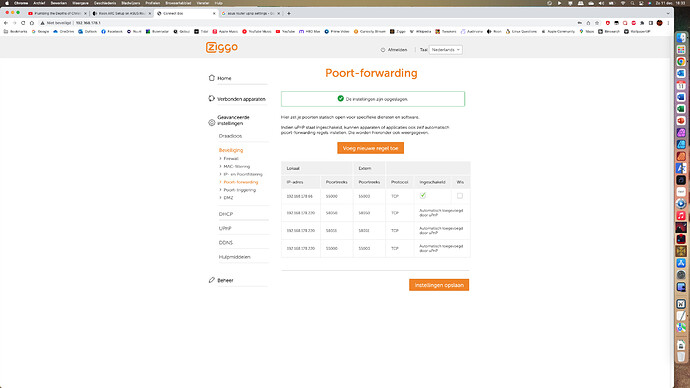Open the Bladwijzers menu

pos(130,3)
